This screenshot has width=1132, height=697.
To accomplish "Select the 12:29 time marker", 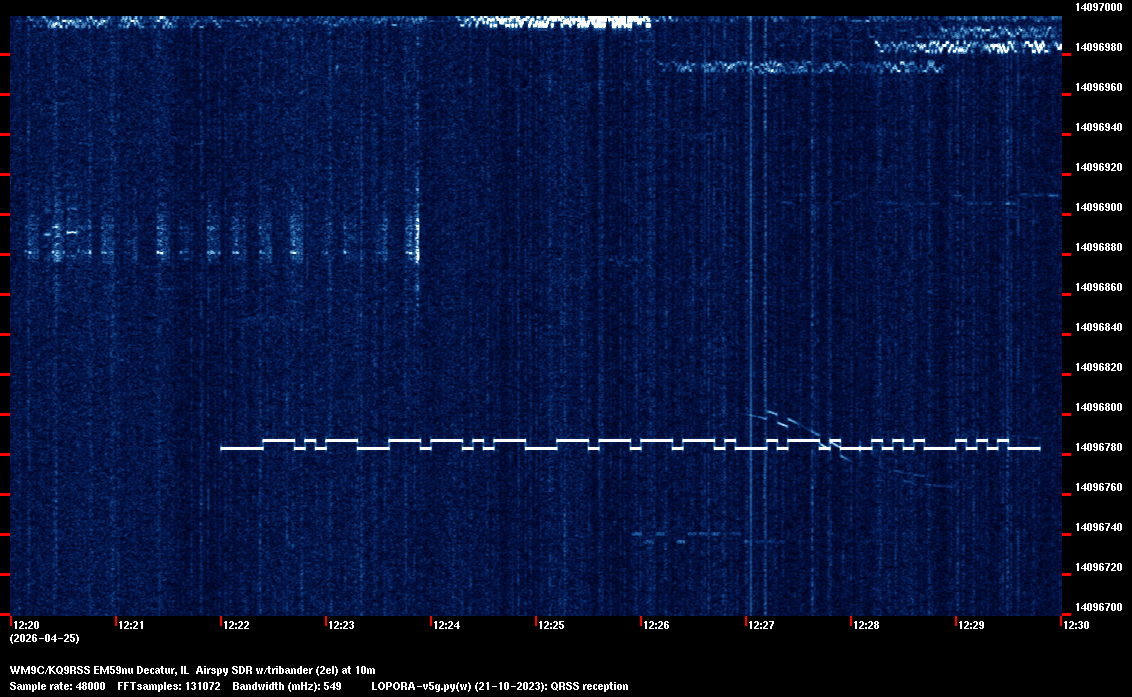I will 971,626.
